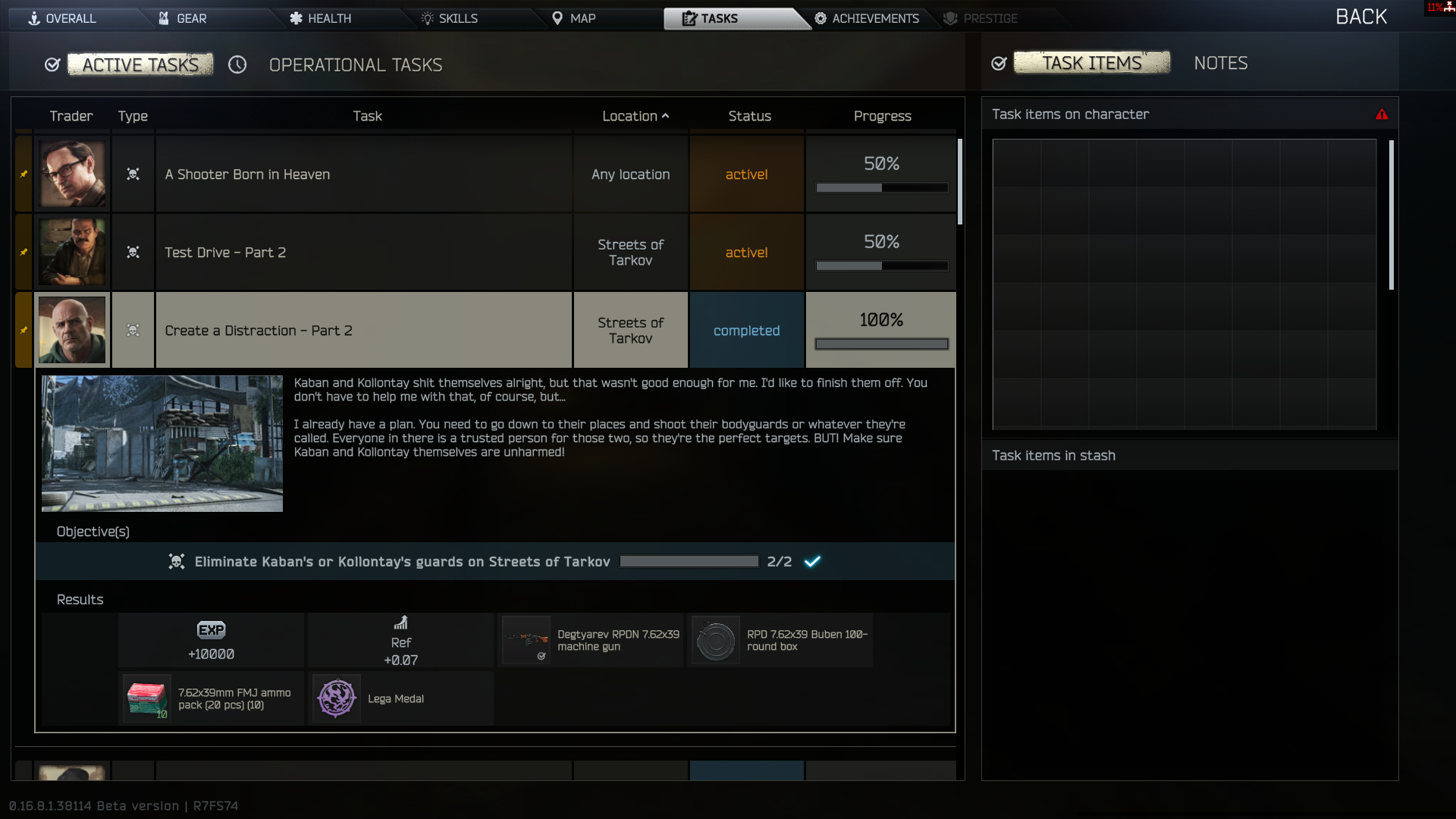1456x819 pixels.
Task: Click the skull type icon for Test Drive
Action: coord(133,253)
